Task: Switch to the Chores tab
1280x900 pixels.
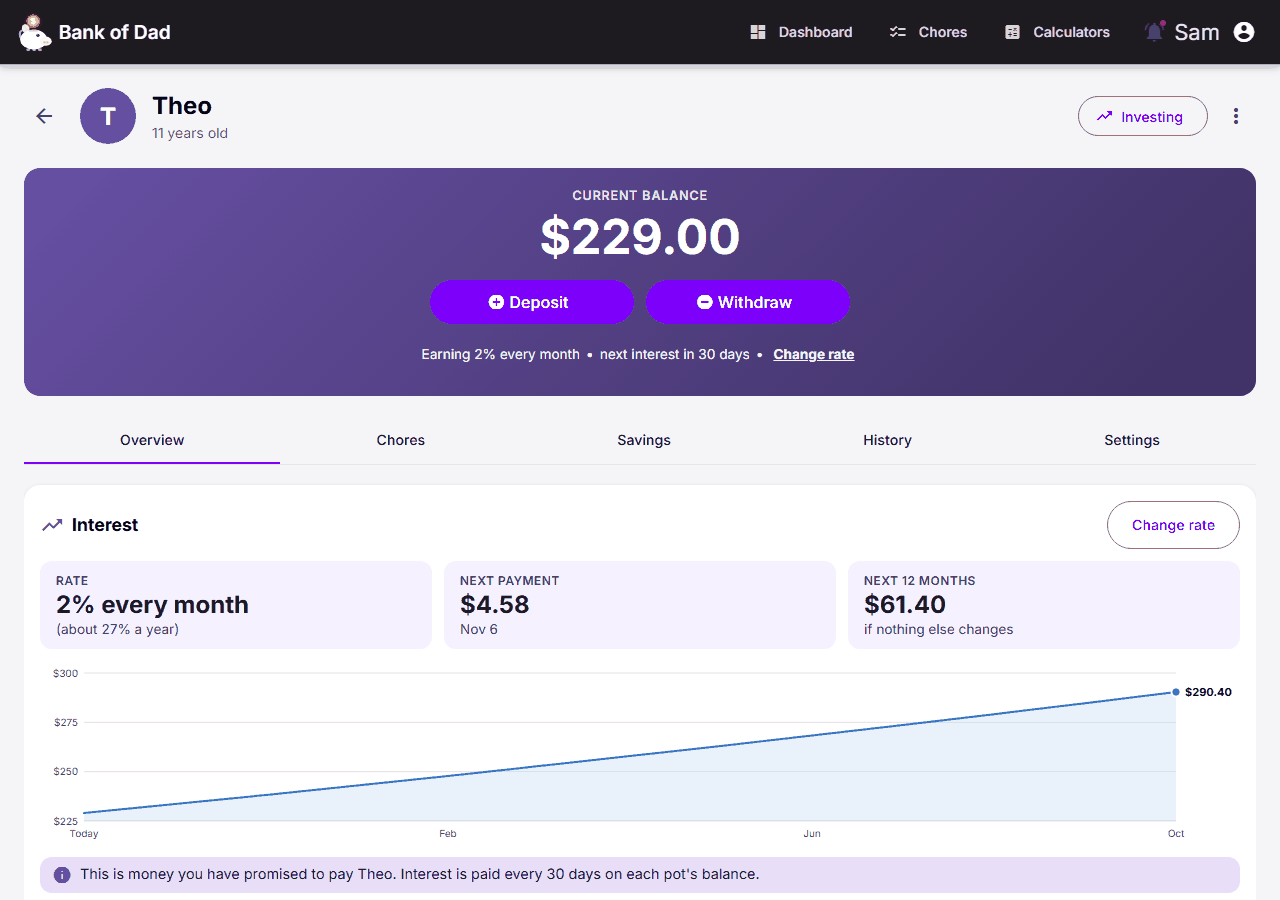Action: [401, 440]
